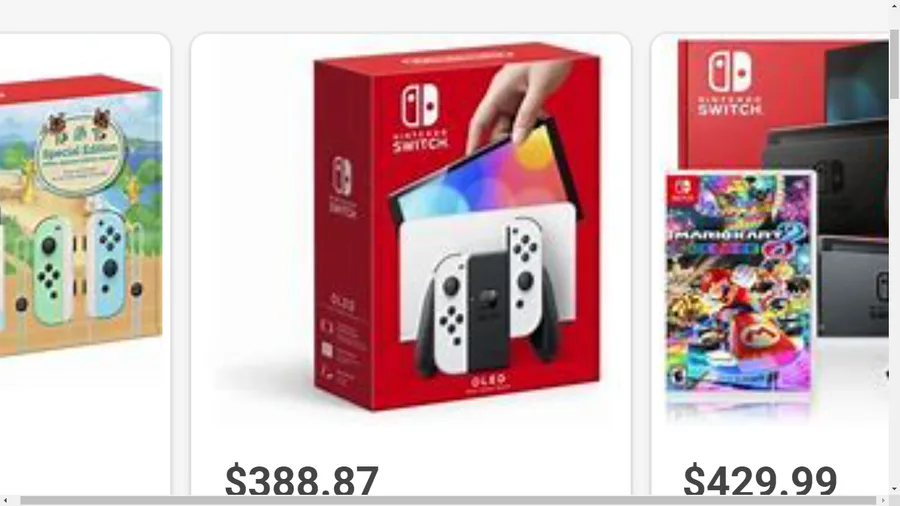Open the Switch OLED white console product image
The height and width of the screenshot is (506, 900).
456,227
